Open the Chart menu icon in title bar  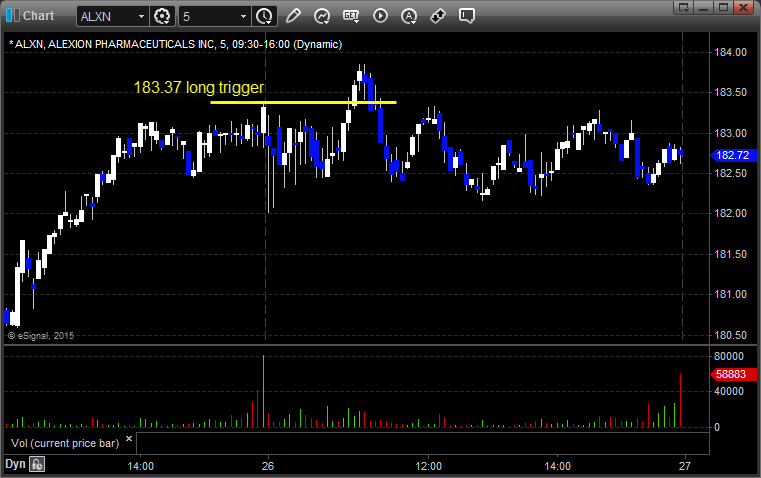pyautogui.click(x=11, y=16)
